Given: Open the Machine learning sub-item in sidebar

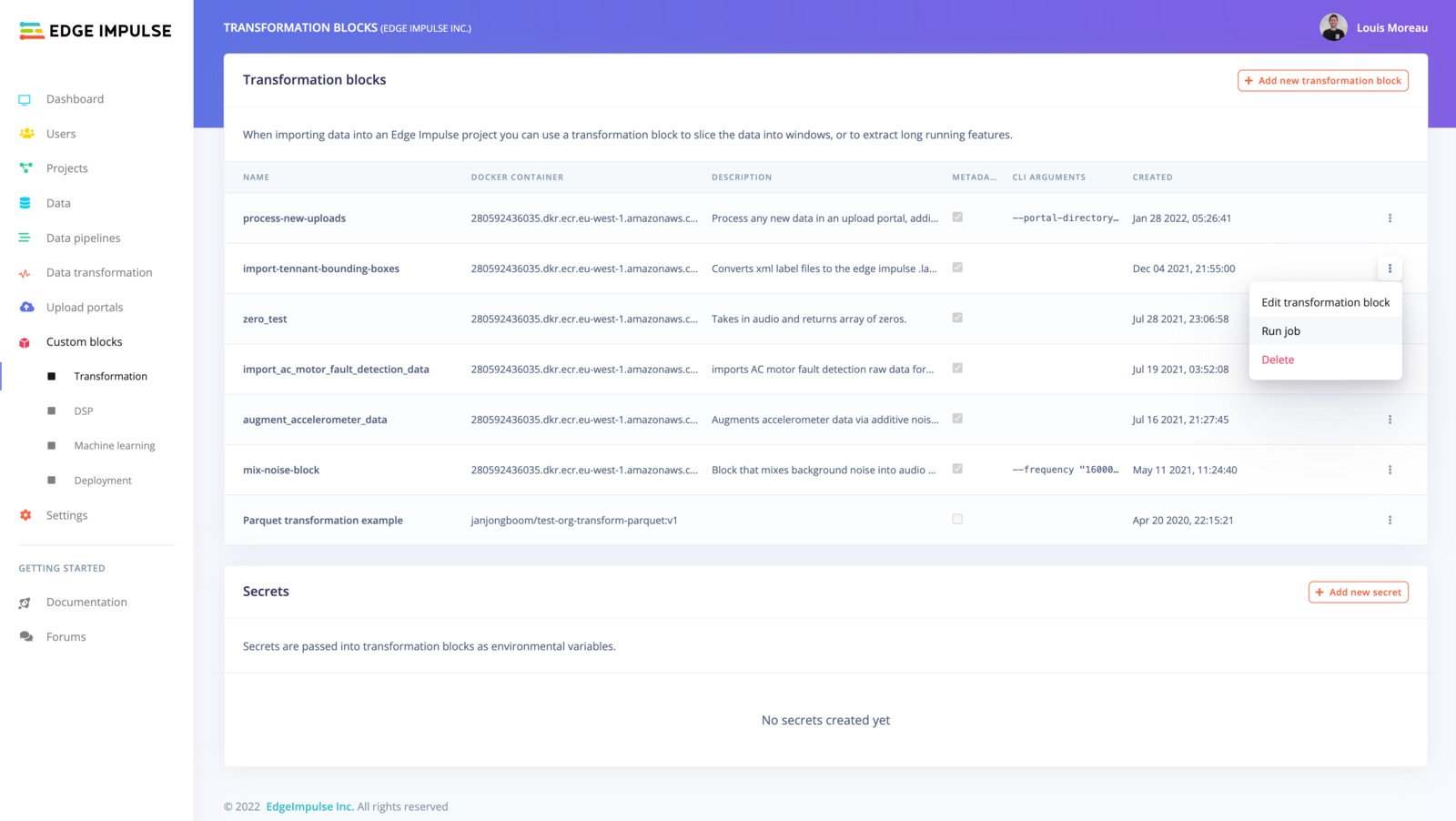Looking at the screenshot, I should [115, 446].
